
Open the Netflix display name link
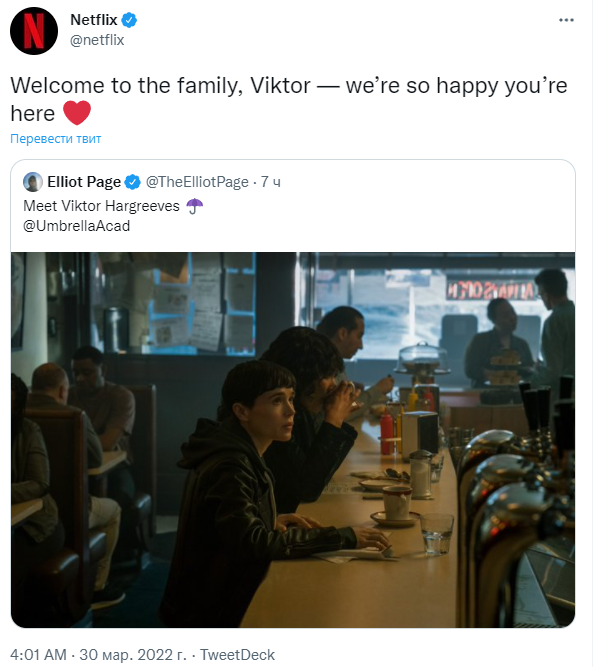pyautogui.click(x=94, y=20)
